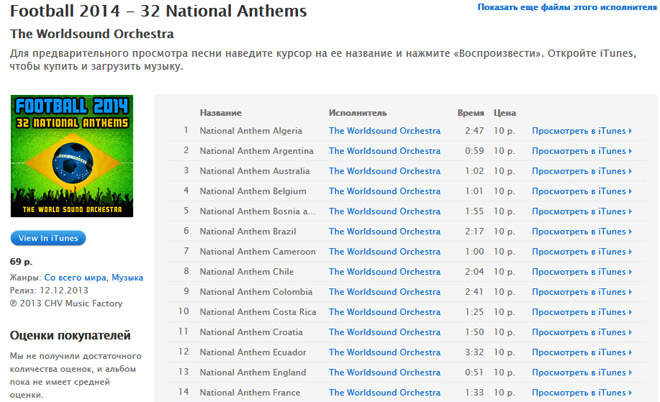The image size is (660, 402).
Task: Select track National Anthem England
Action: tap(253, 373)
